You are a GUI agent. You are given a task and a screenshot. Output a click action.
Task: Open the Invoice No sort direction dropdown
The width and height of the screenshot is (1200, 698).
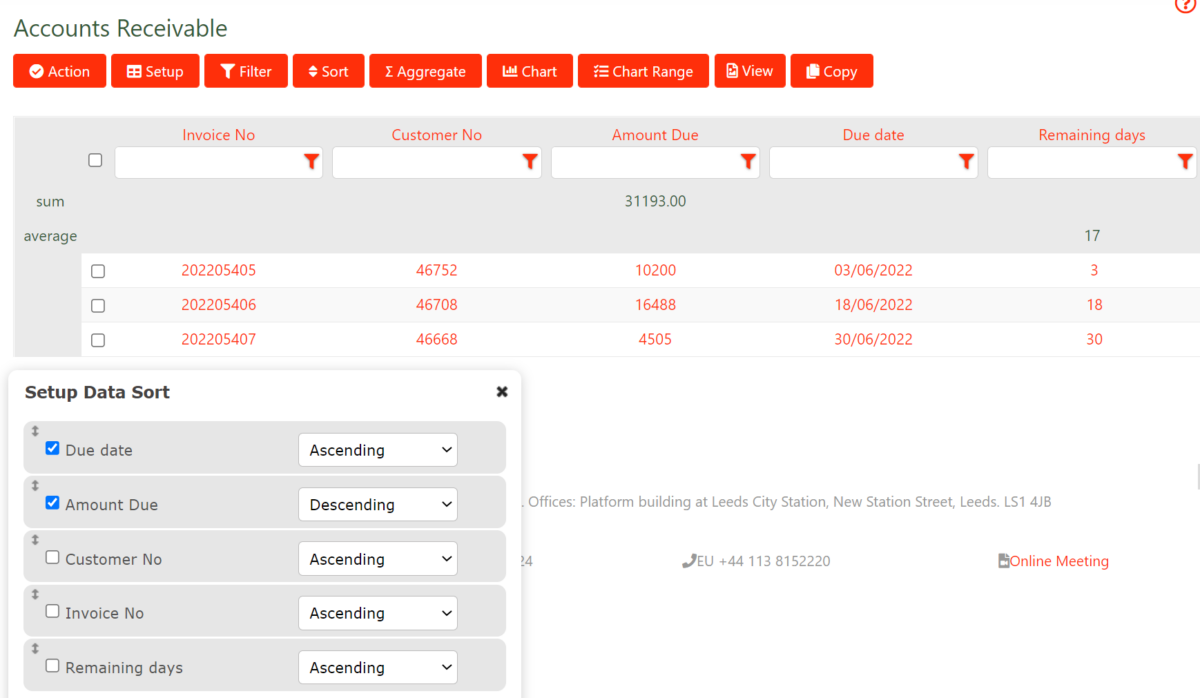377,613
